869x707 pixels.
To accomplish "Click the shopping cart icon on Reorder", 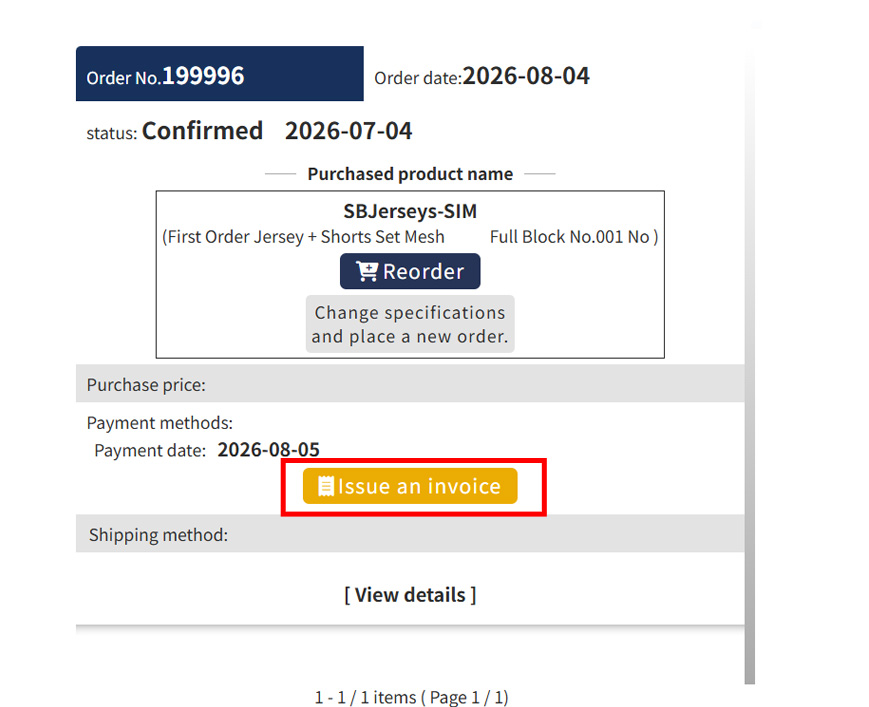I will pyautogui.click(x=367, y=271).
